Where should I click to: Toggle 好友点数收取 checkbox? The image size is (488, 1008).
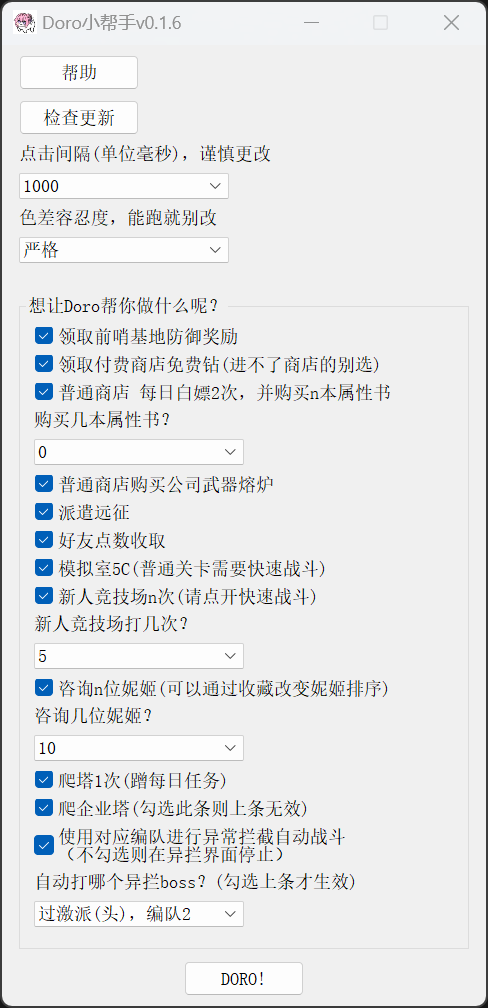[44, 540]
